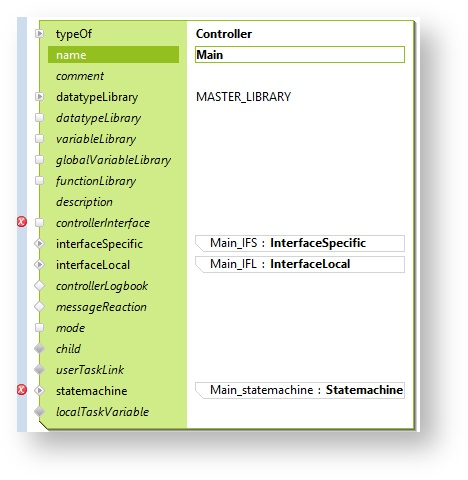Open the Main_IFL : InterfaceLocal entry
This screenshot has width=468, height=480.
pos(300,264)
